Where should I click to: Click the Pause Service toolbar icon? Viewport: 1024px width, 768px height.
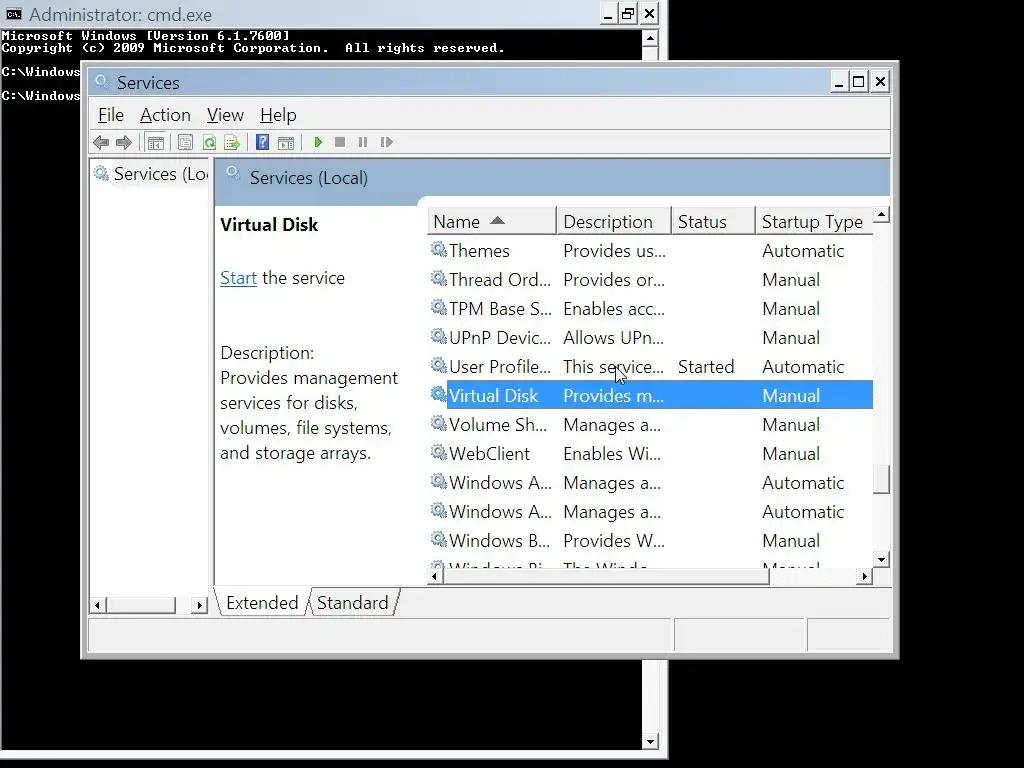click(362, 142)
